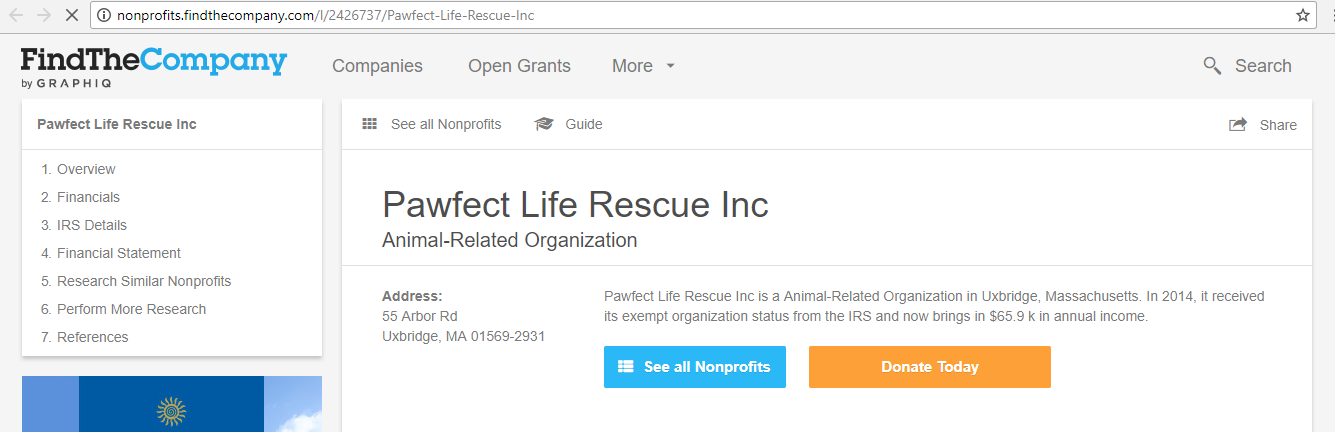
Task: Click the advertisement thumbnail with sun logo
Action: pyautogui.click(x=171, y=404)
